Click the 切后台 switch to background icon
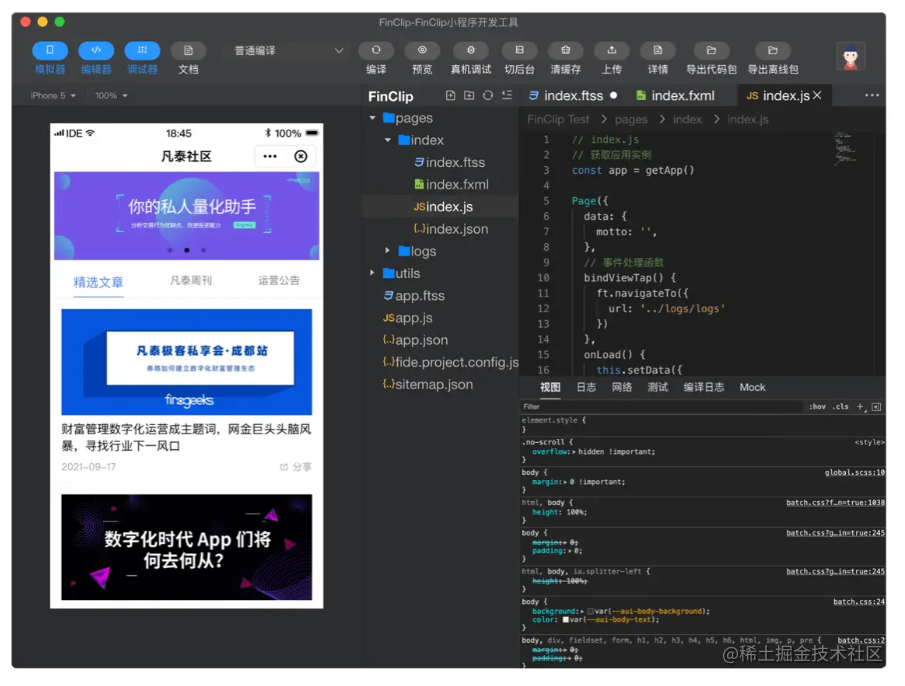 point(519,51)
